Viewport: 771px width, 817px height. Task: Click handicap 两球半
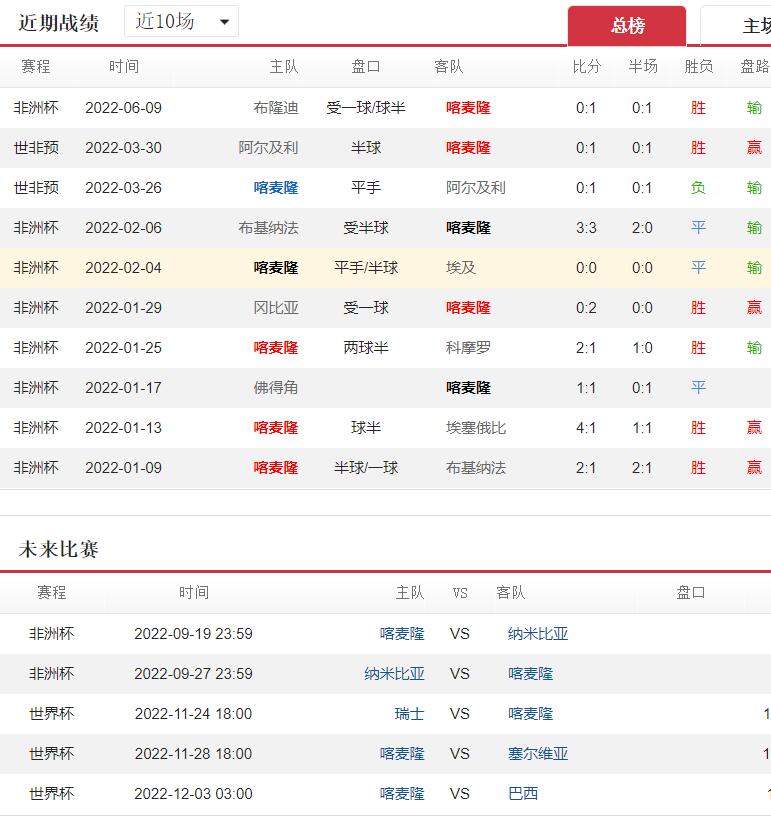click(x=366, y=348)
